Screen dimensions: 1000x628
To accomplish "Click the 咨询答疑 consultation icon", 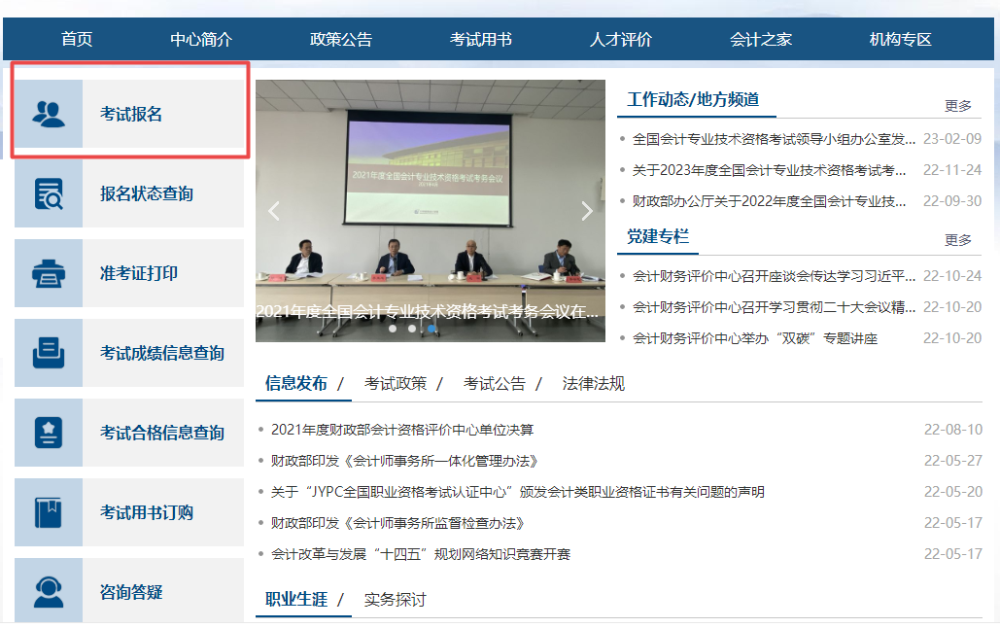I will (x=49, y=592).
